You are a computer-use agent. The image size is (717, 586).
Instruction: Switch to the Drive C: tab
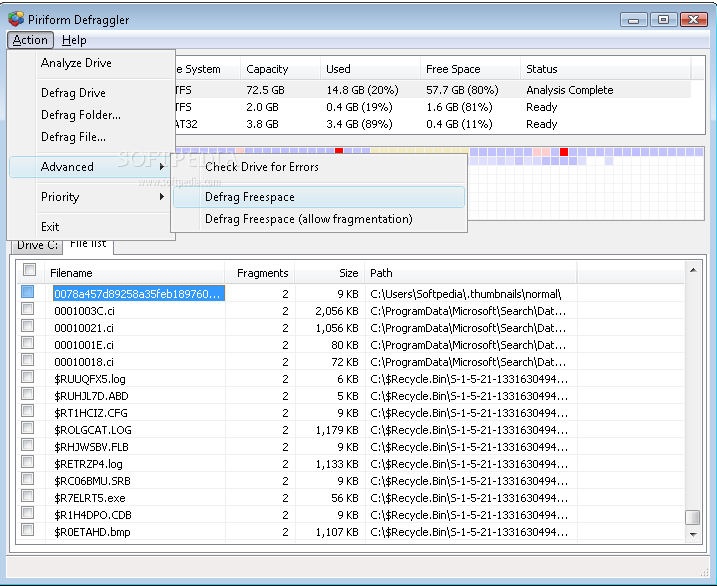[37, 245]
